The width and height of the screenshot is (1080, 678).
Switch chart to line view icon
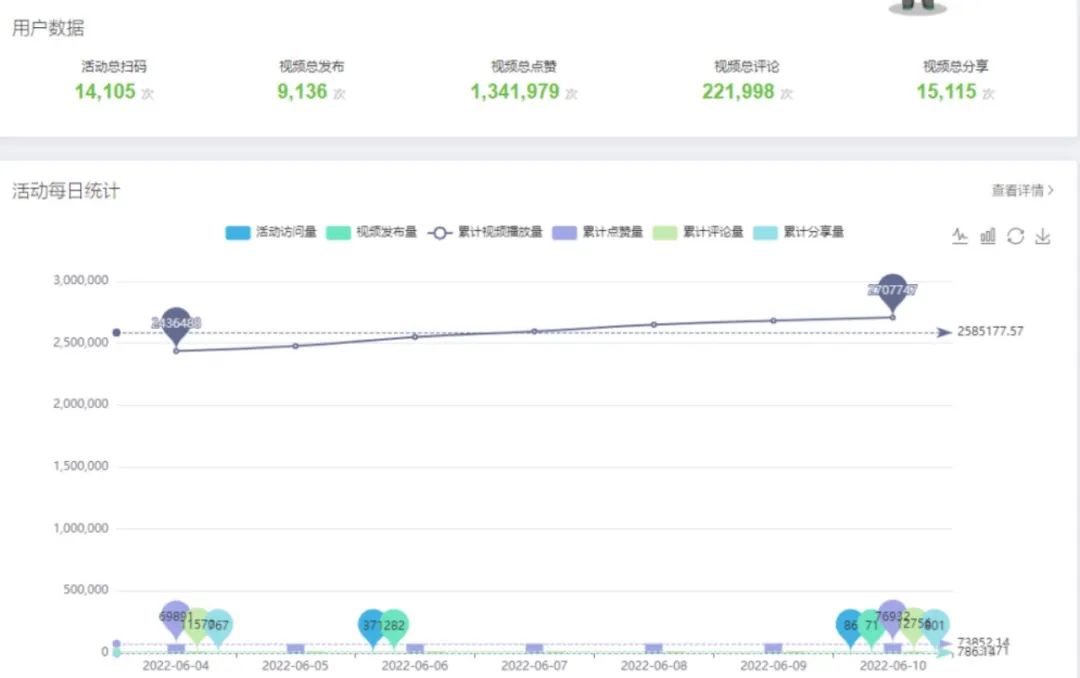tap(960, 234)
